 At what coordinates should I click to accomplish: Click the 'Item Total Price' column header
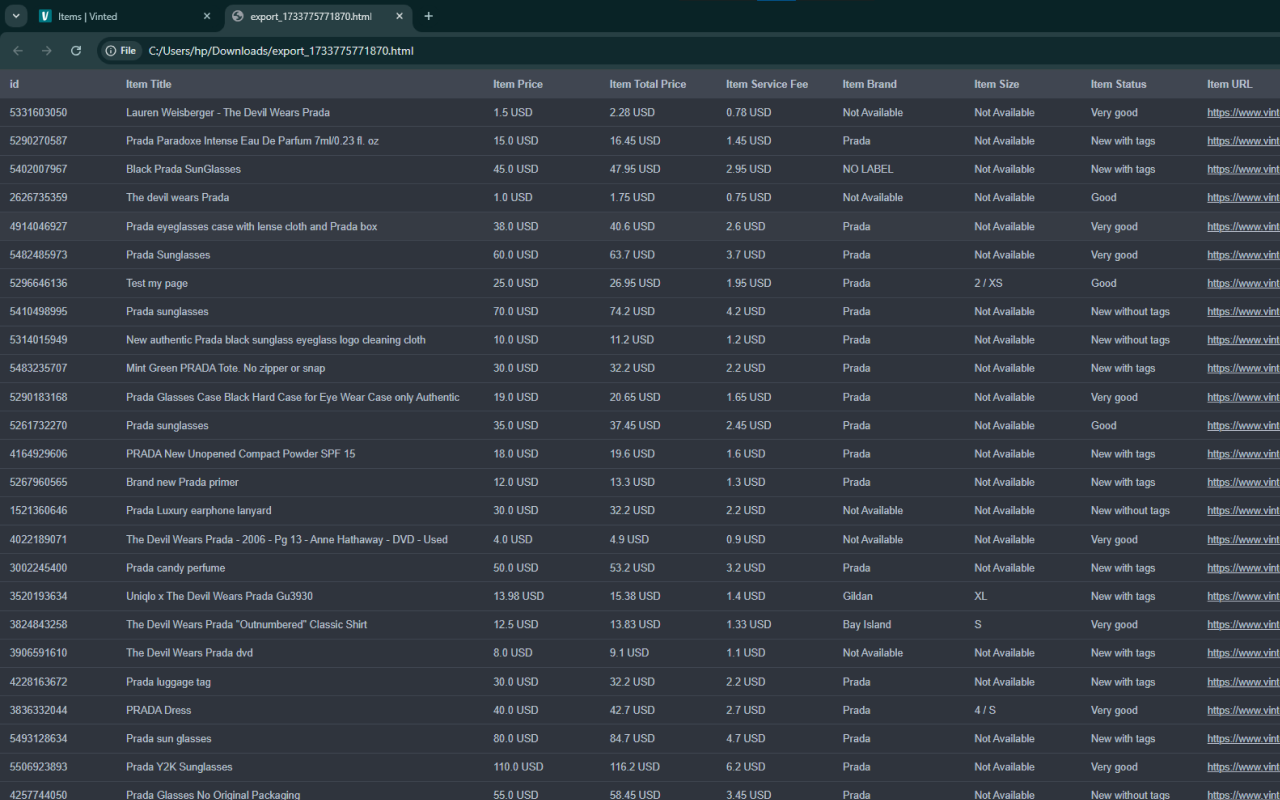648,84
